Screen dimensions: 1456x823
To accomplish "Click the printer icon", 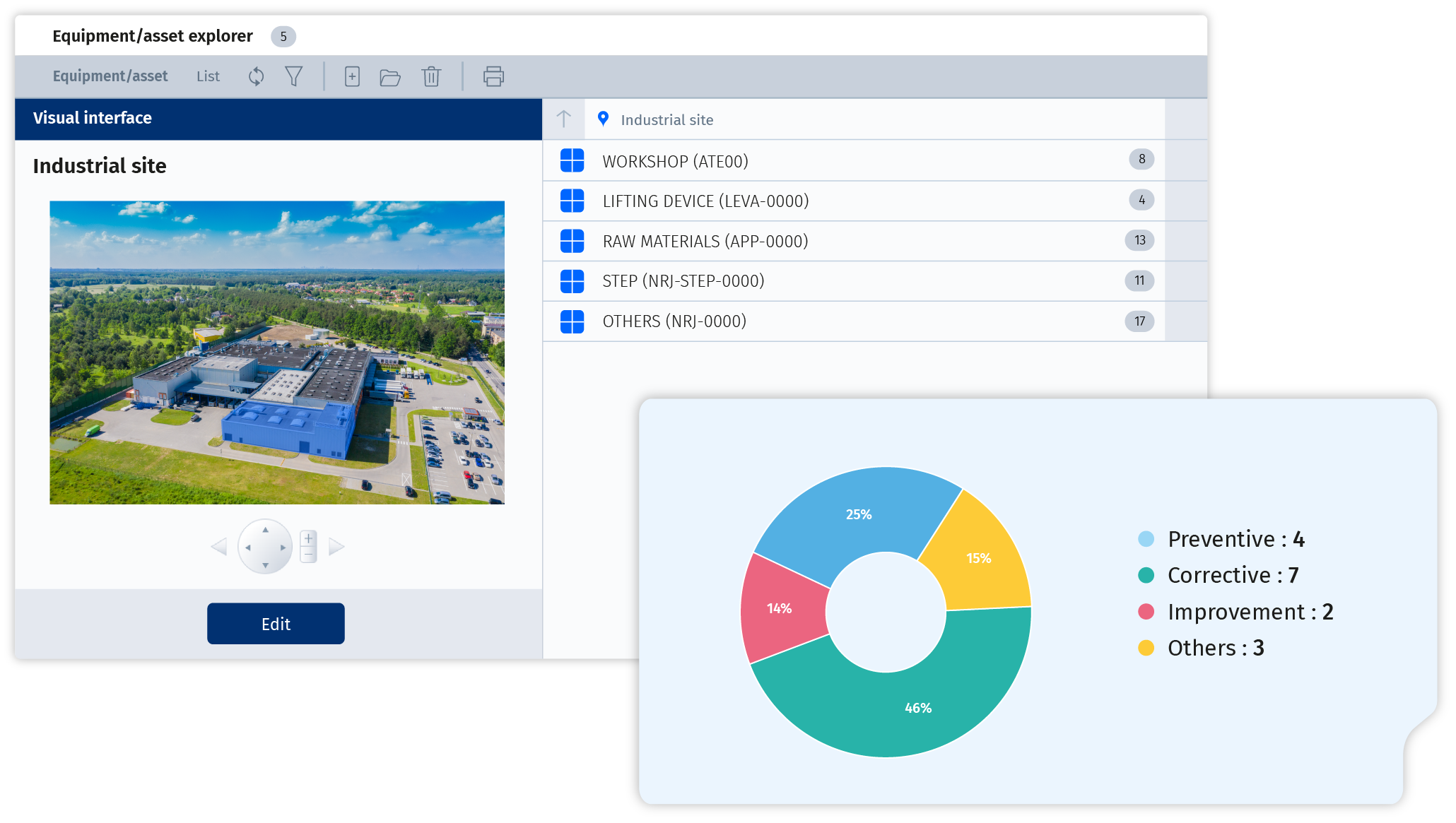I will [493, 76].
